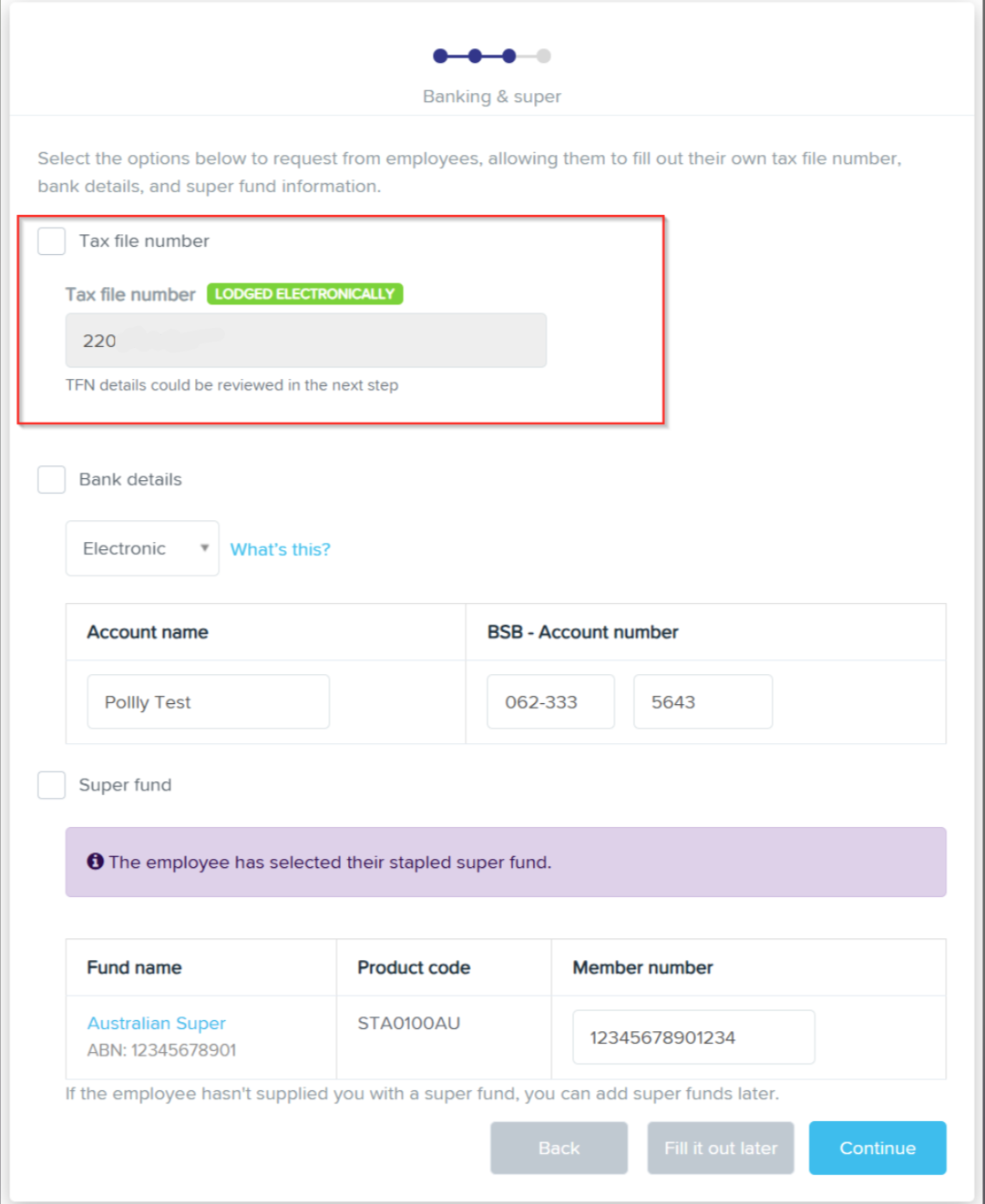This screenshot has height=1204, width=985.
Task: Click the Member number input field
Action: pos(693,1037)
